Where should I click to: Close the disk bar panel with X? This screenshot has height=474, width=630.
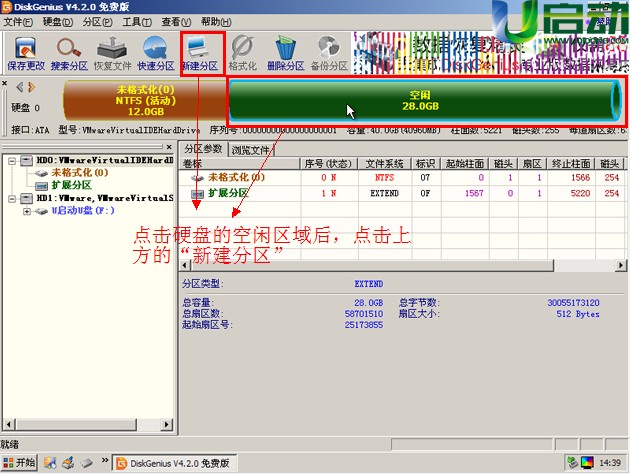coord(4,83)
